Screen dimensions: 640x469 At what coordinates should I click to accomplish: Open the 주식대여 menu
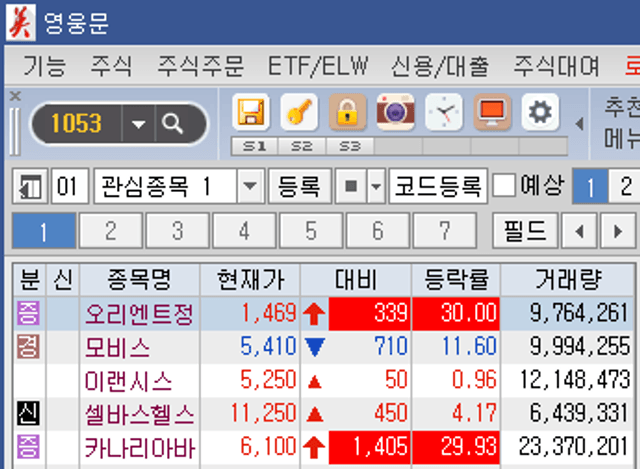click(556, 66)
